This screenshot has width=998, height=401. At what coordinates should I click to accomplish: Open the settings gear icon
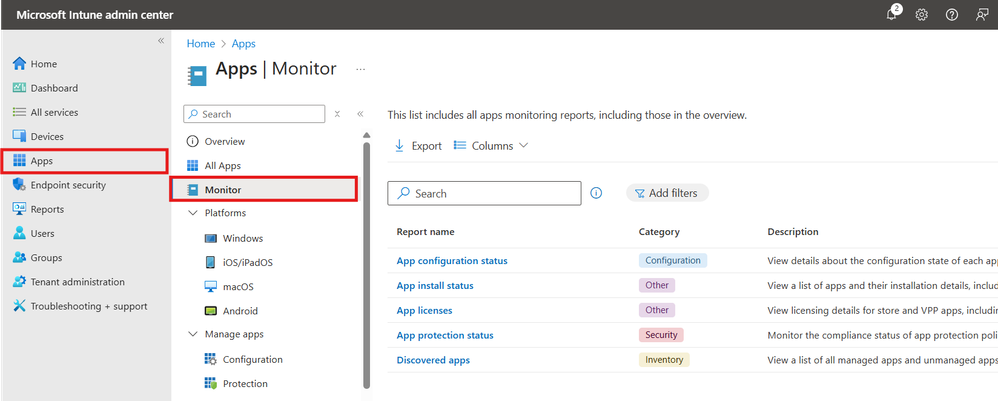pos(922,14)
